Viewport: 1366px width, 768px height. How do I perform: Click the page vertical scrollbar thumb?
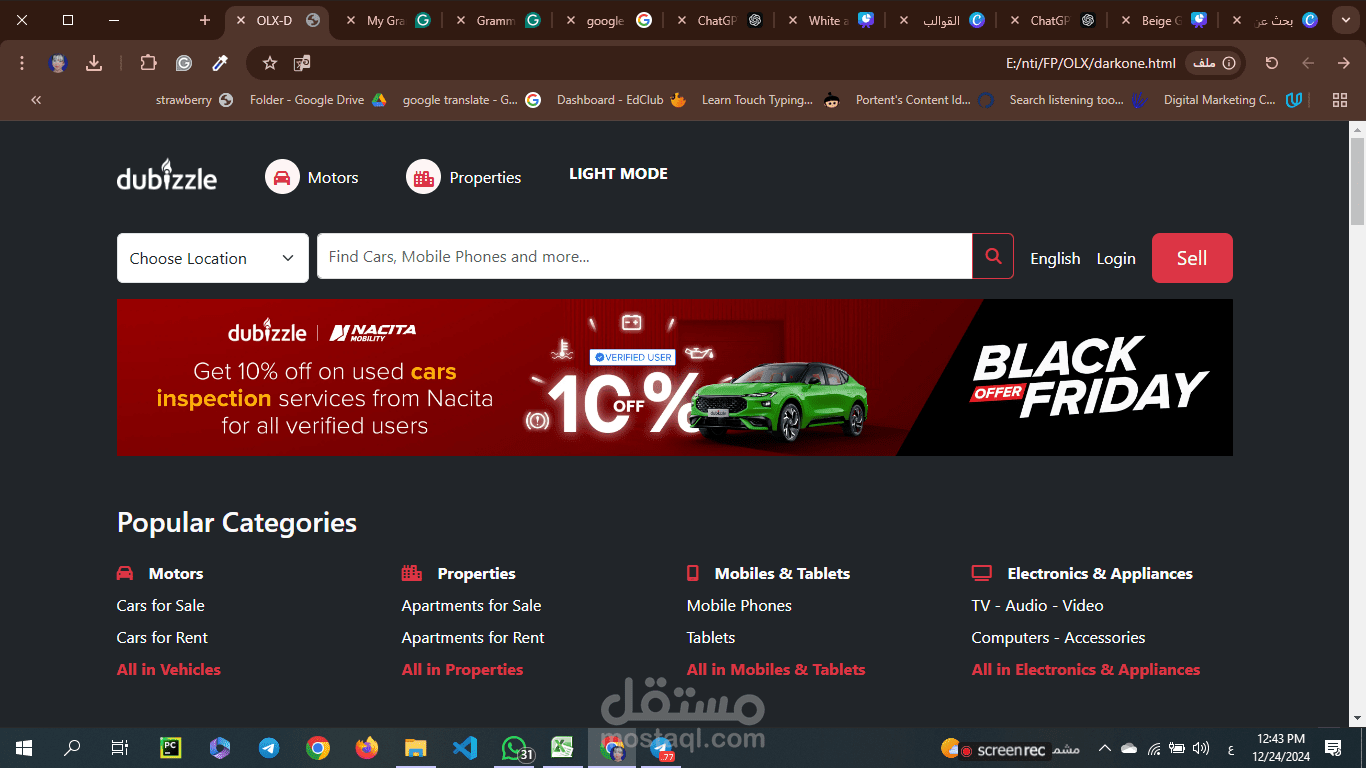point(1357,181)
